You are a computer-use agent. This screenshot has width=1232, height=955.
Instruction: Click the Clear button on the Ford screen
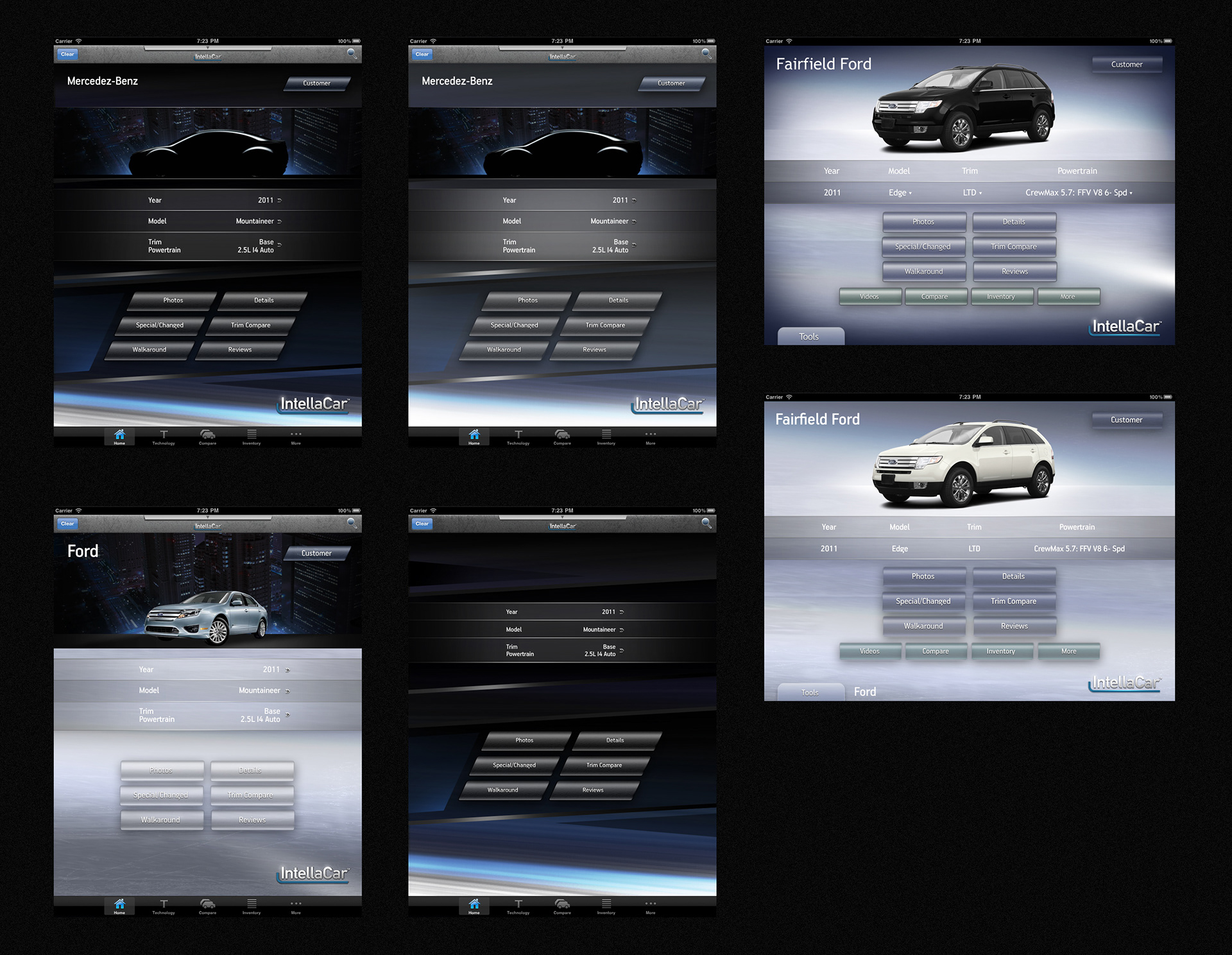click(67, 524)
